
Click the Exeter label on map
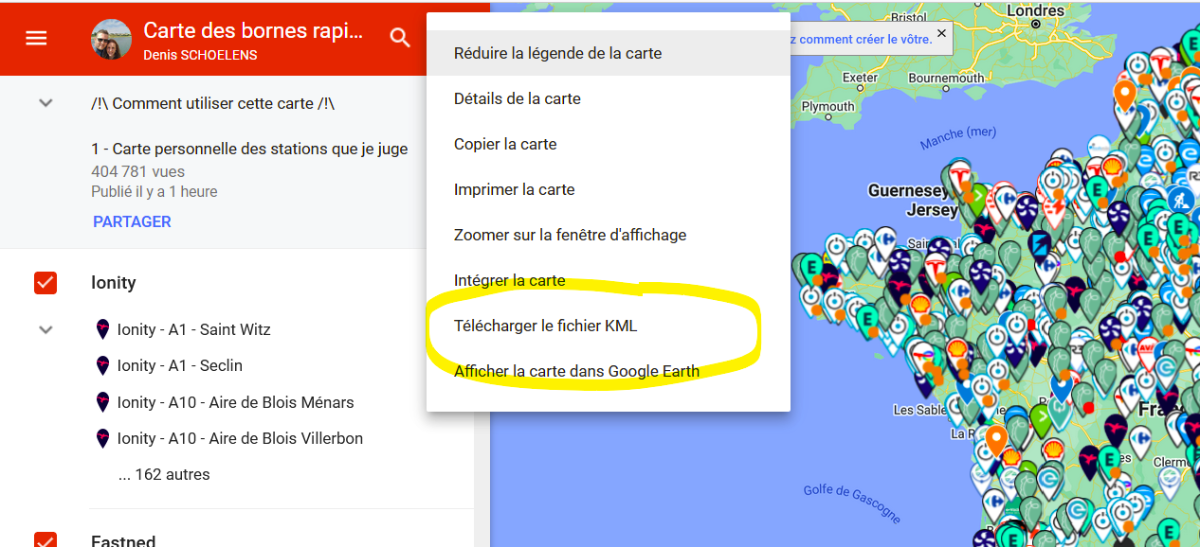[x=860, y=77]
